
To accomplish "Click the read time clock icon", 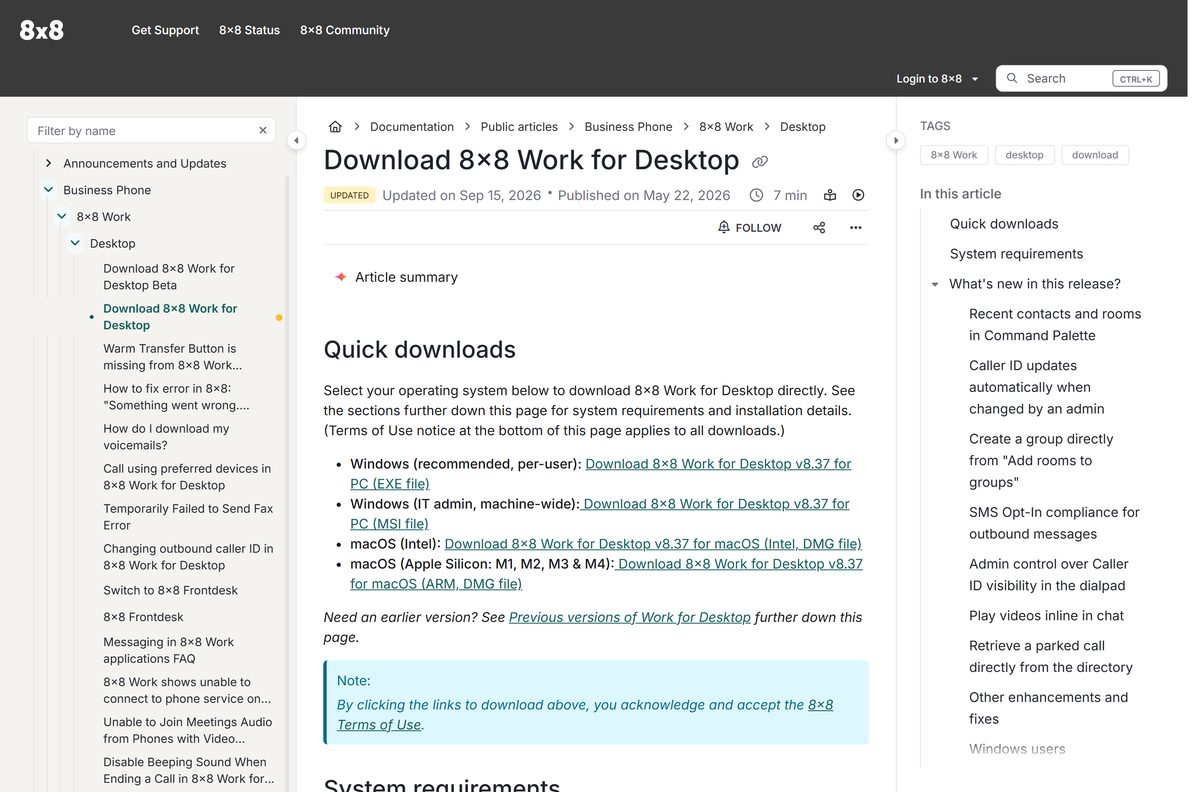I will tap(756, 196).
